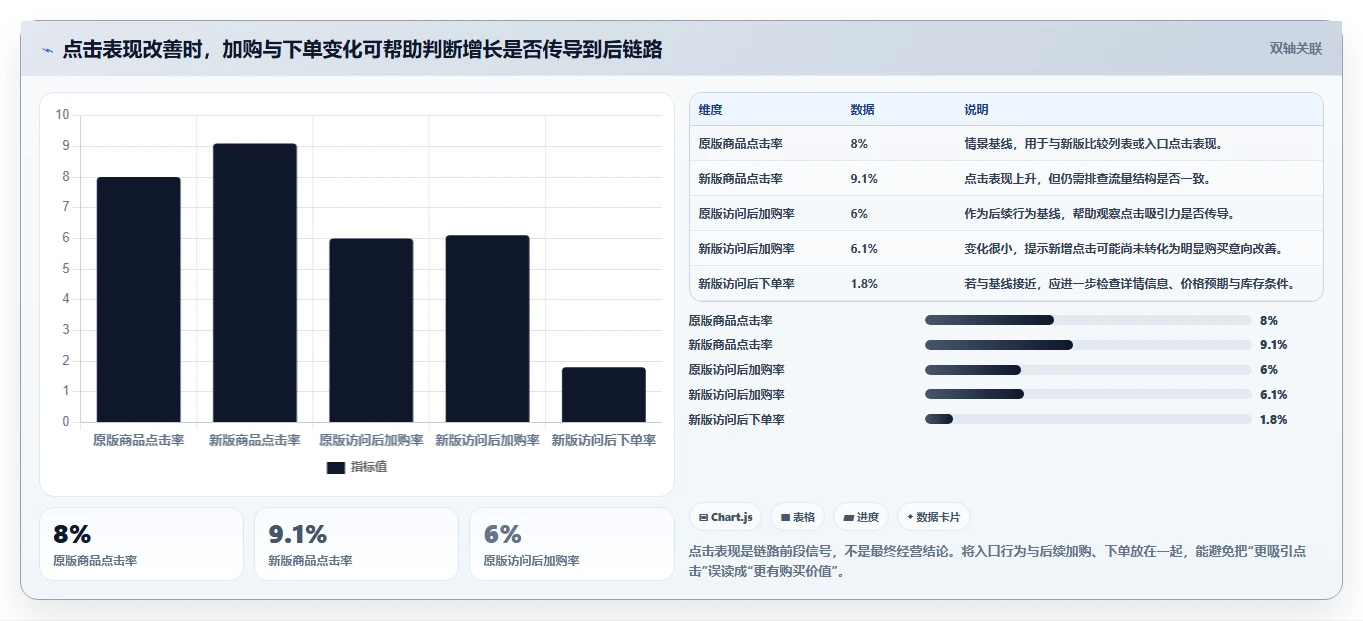Click the 6.1% value in the table
Screen dimensions: 1363x621
click(x=864, y=249)
